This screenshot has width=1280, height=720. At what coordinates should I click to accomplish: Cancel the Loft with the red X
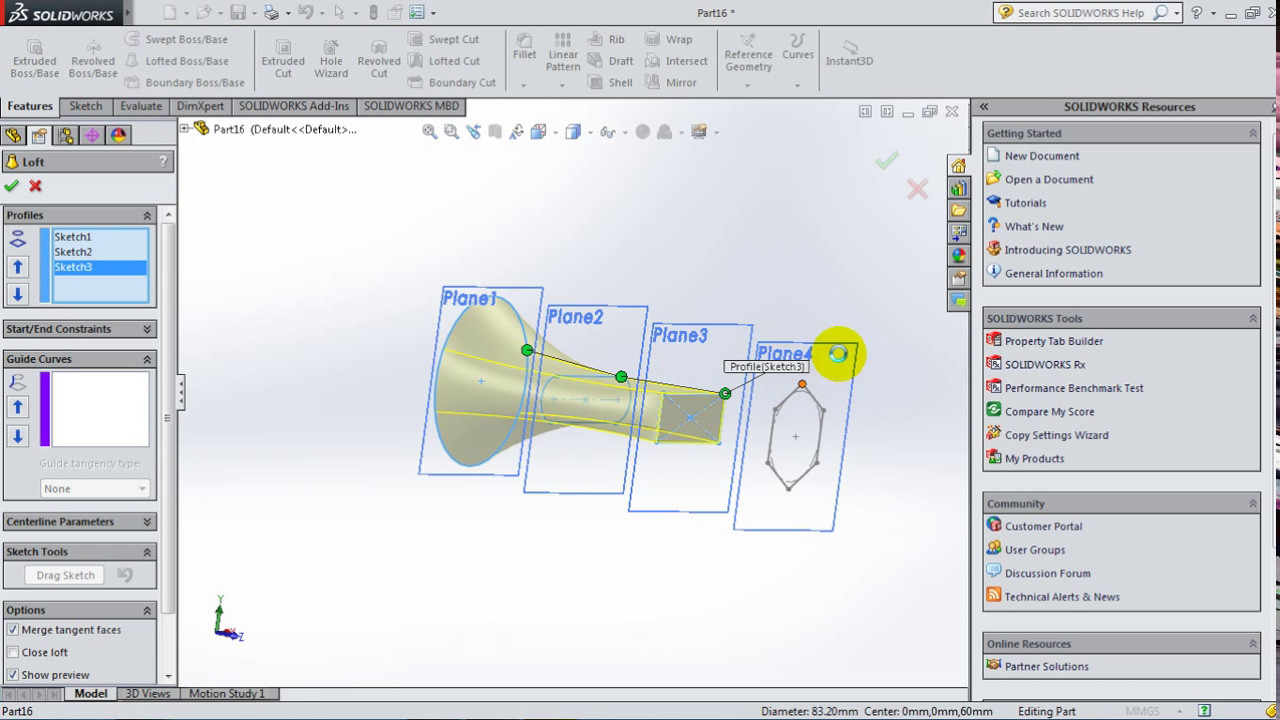(35, 186)
